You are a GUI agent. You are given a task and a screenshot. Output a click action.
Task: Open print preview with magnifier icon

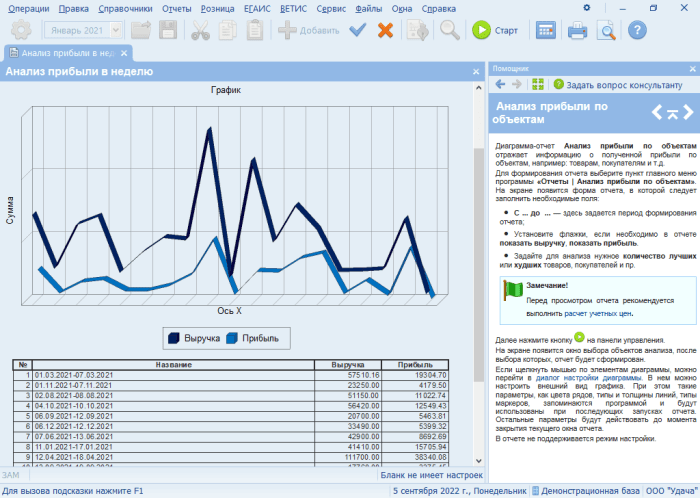point(606,30)
